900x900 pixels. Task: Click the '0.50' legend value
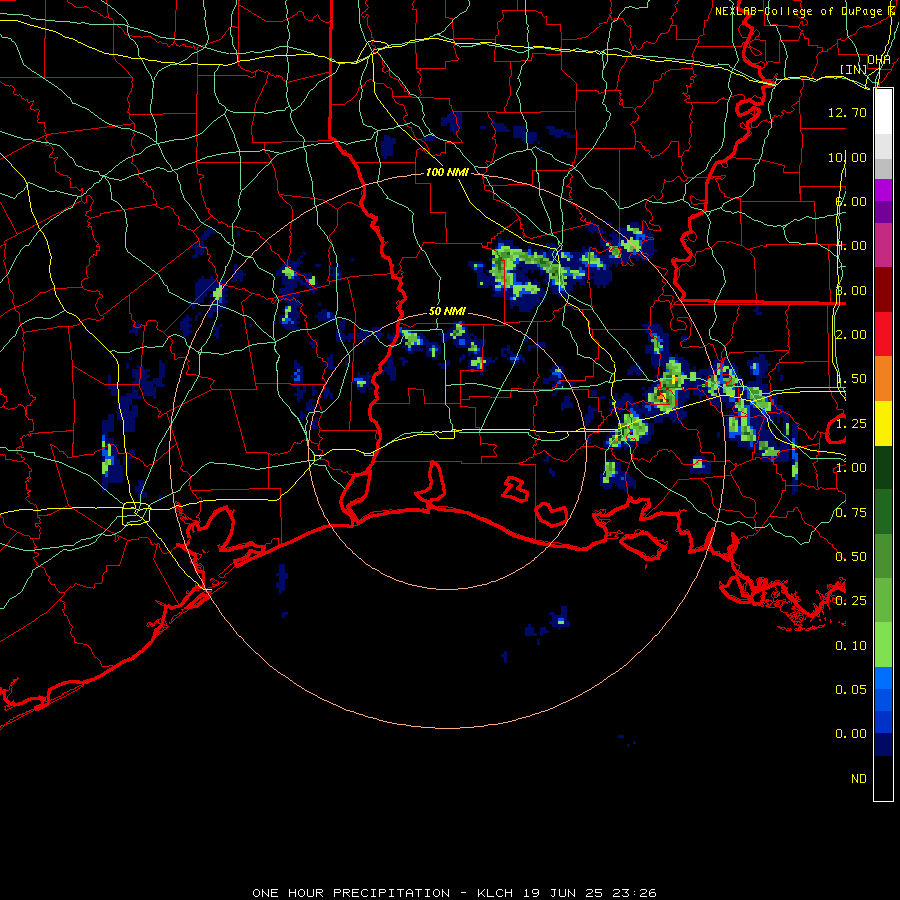(x=851, y=557)
